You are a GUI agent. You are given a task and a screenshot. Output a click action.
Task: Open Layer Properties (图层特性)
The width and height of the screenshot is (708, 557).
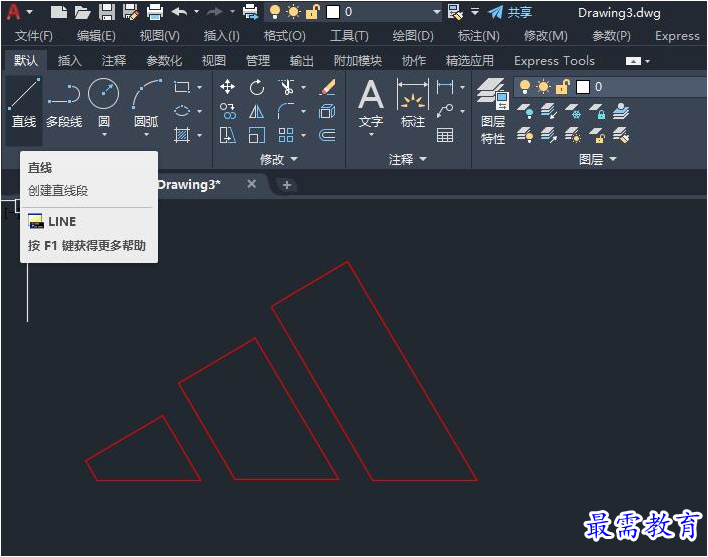pyautogui.click(x=493, y=111)
